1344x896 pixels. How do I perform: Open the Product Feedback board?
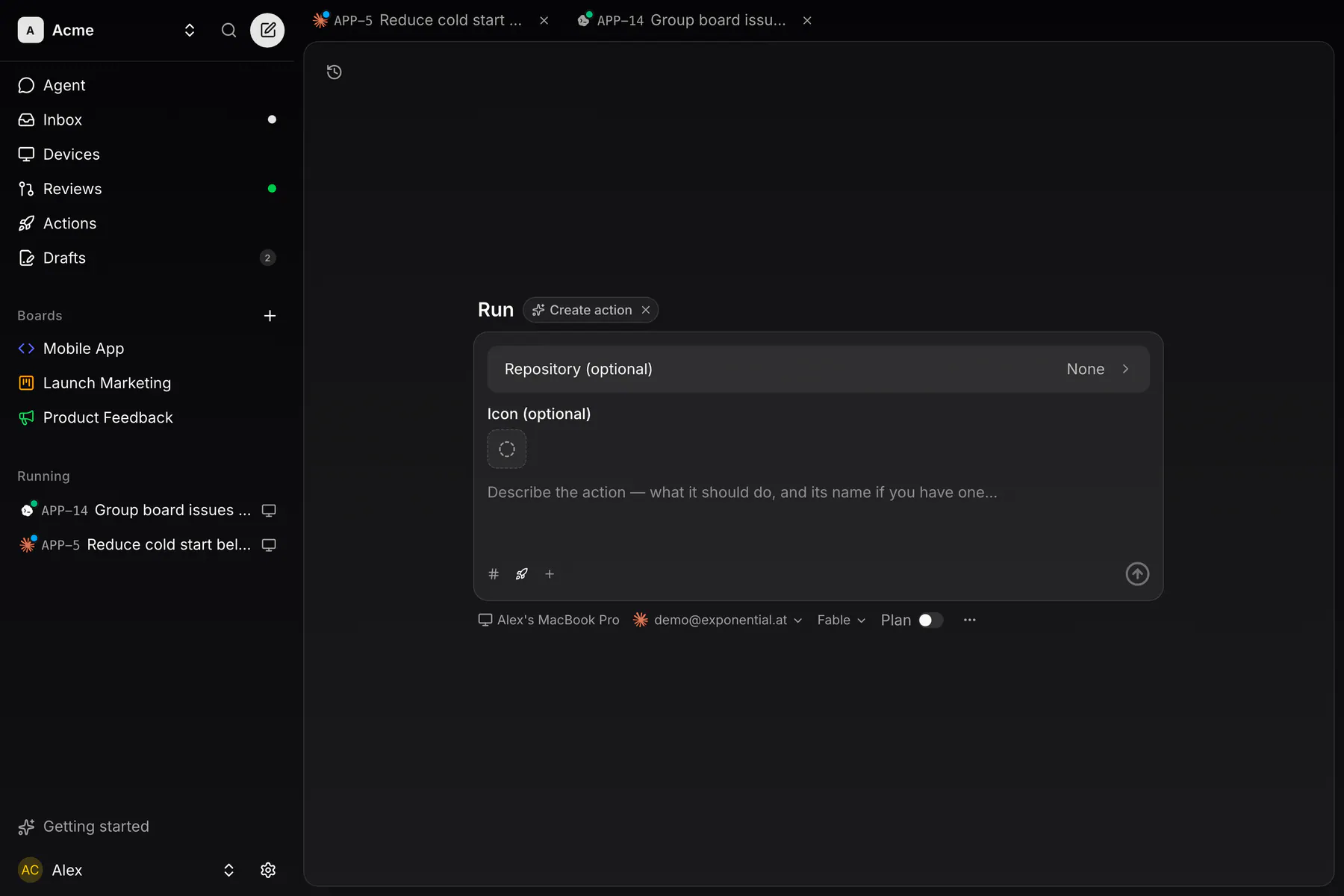point(147,417)
